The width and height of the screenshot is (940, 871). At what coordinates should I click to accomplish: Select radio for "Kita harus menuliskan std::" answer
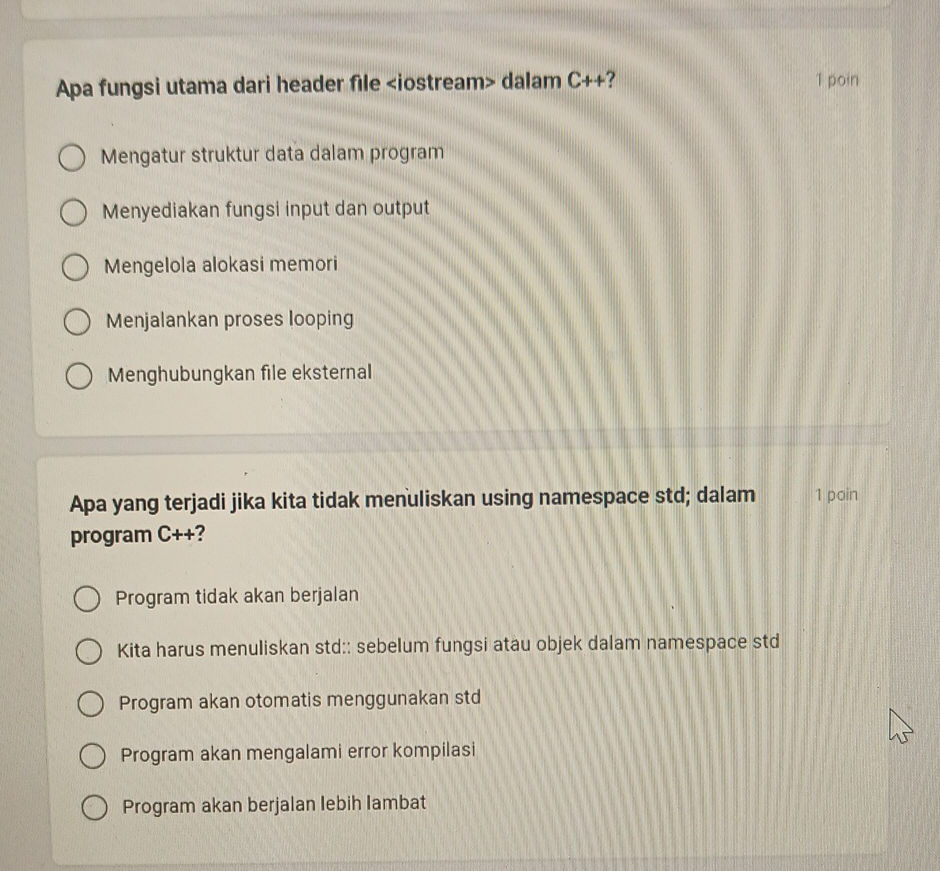(x=89, y=653)
